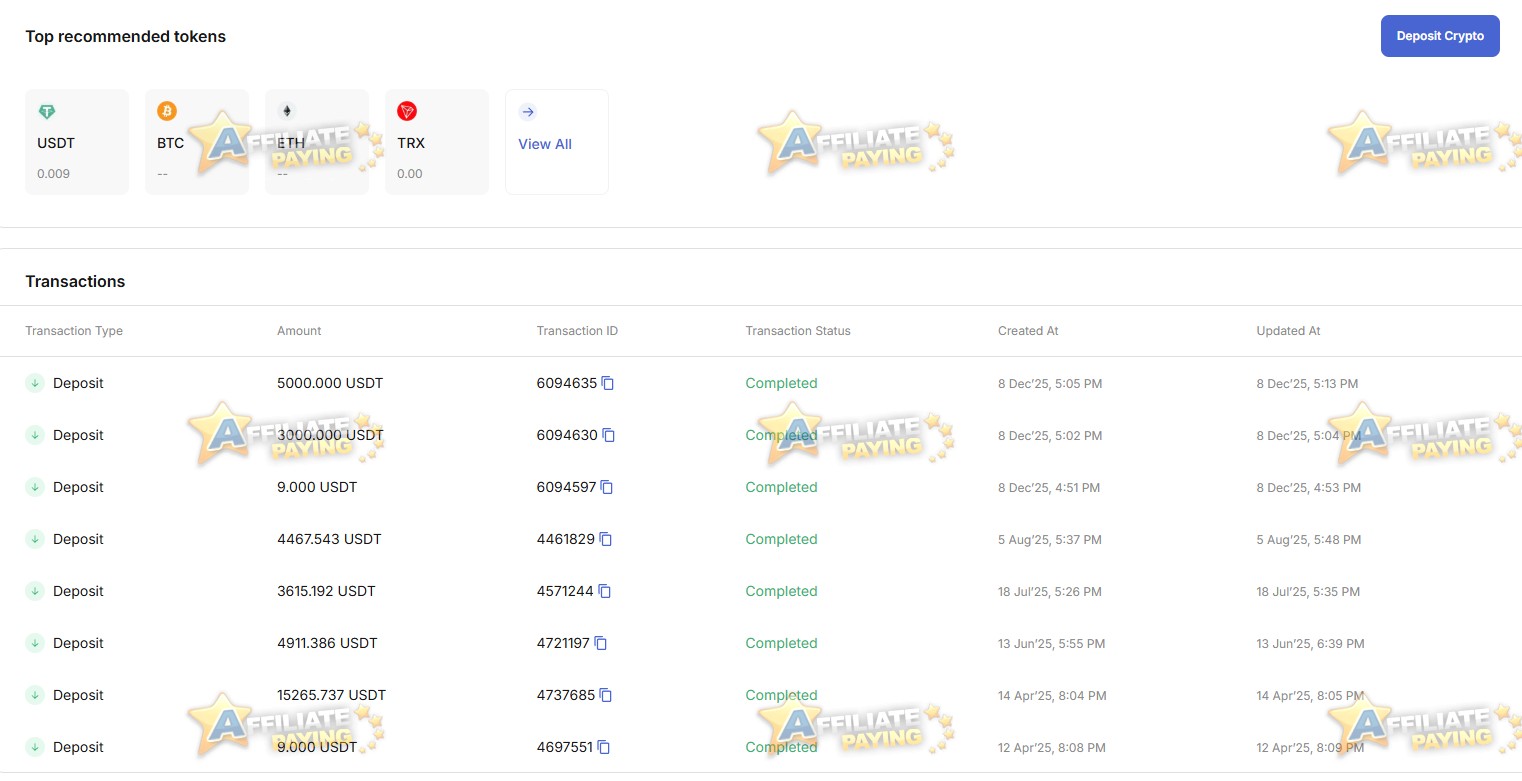Click the USDT balance value 0.009

tap(54, 174)
